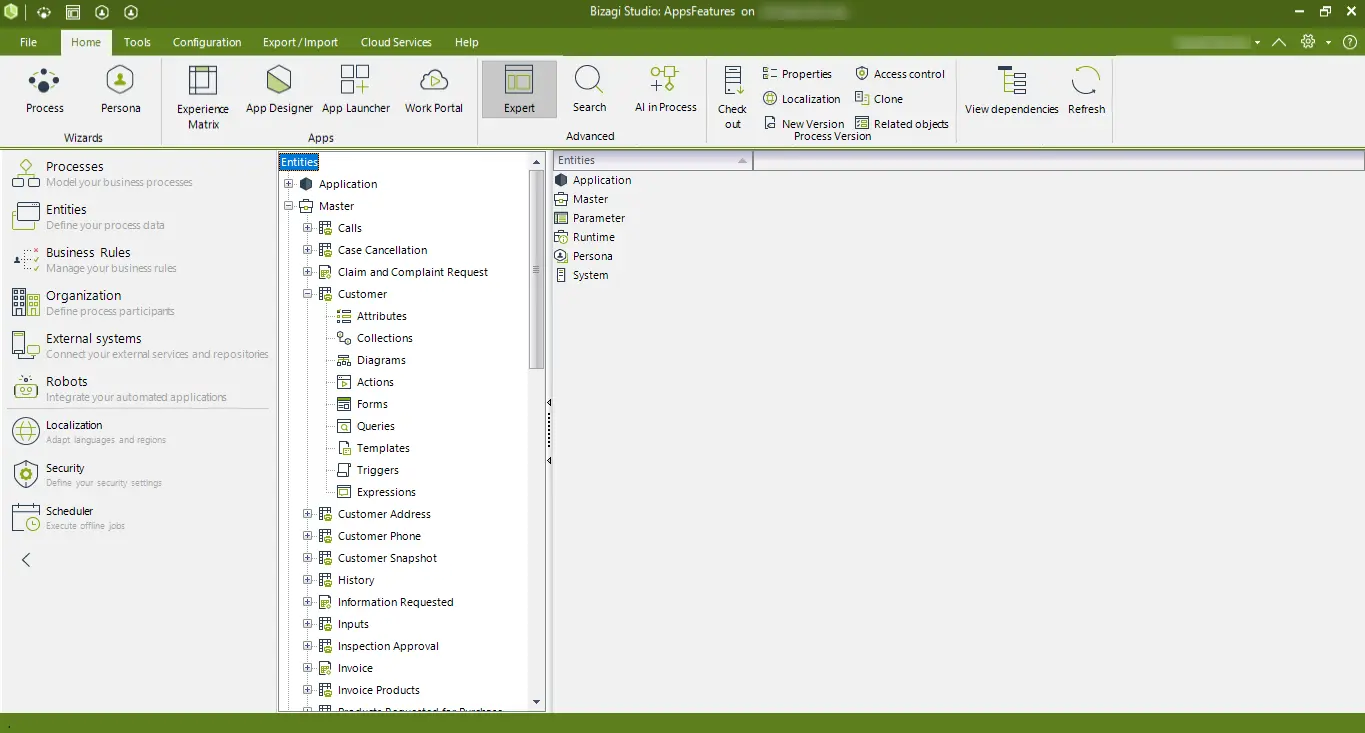Switch to the Tools tab

coord(137,42)
